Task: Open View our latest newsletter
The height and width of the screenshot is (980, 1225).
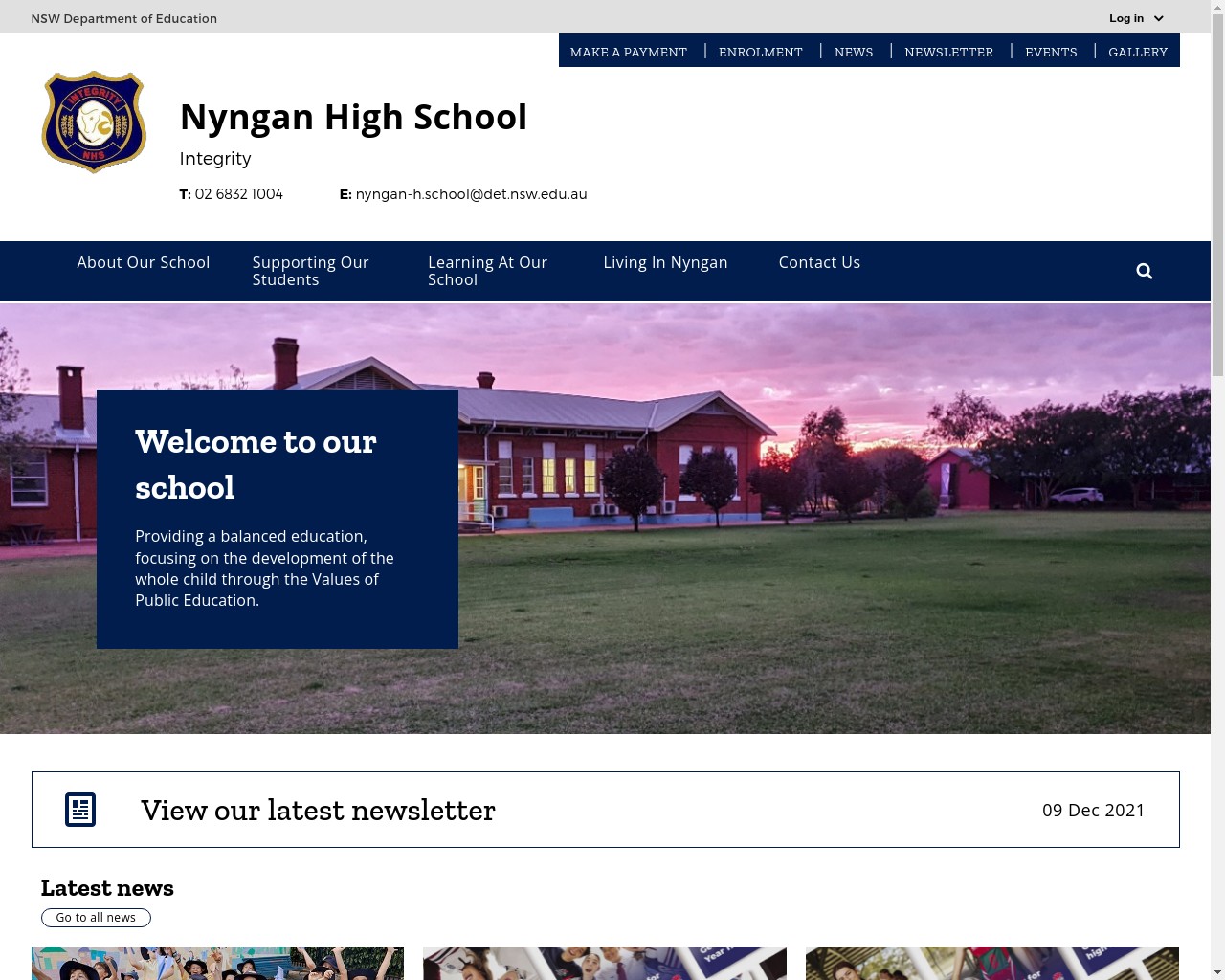Action: tap(318, 810)
